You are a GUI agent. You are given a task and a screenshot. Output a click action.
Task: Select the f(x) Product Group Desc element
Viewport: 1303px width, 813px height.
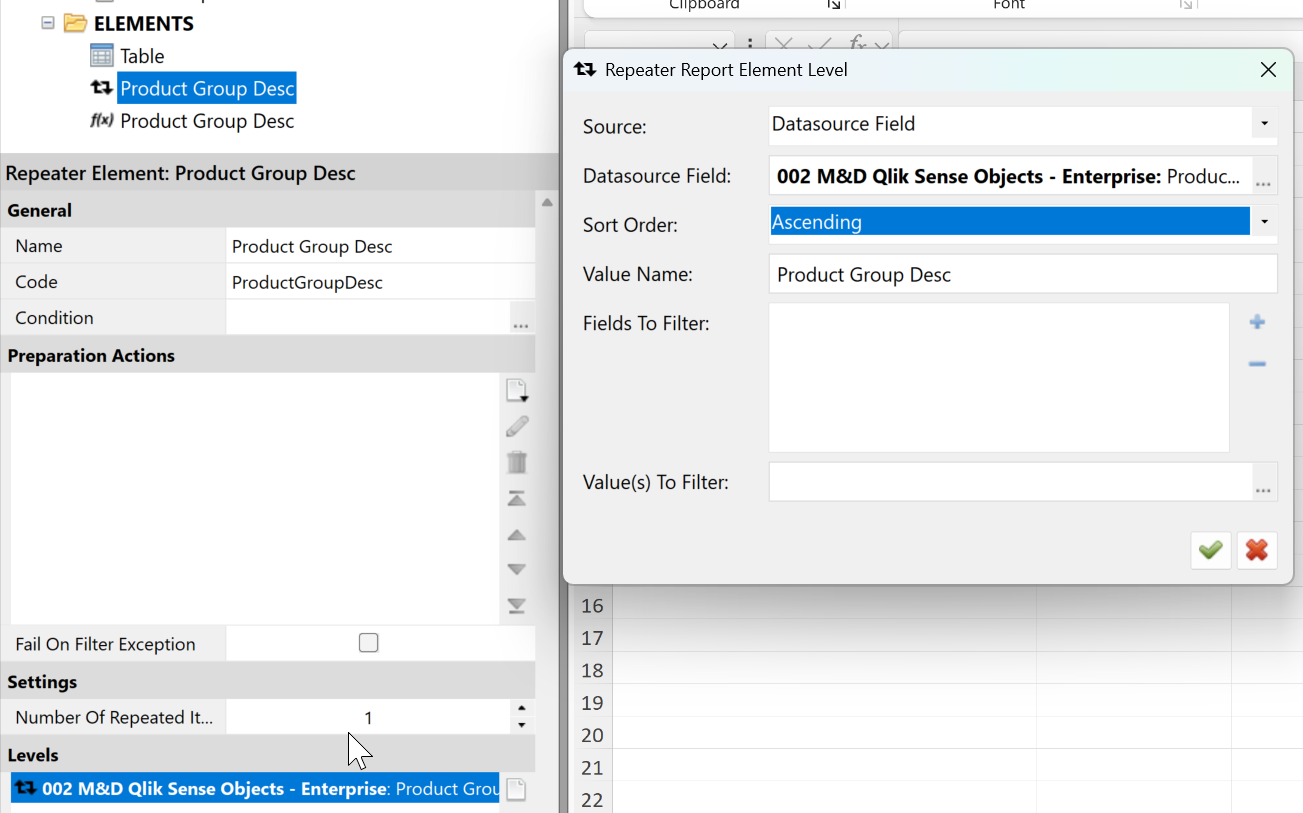(206, 121)
